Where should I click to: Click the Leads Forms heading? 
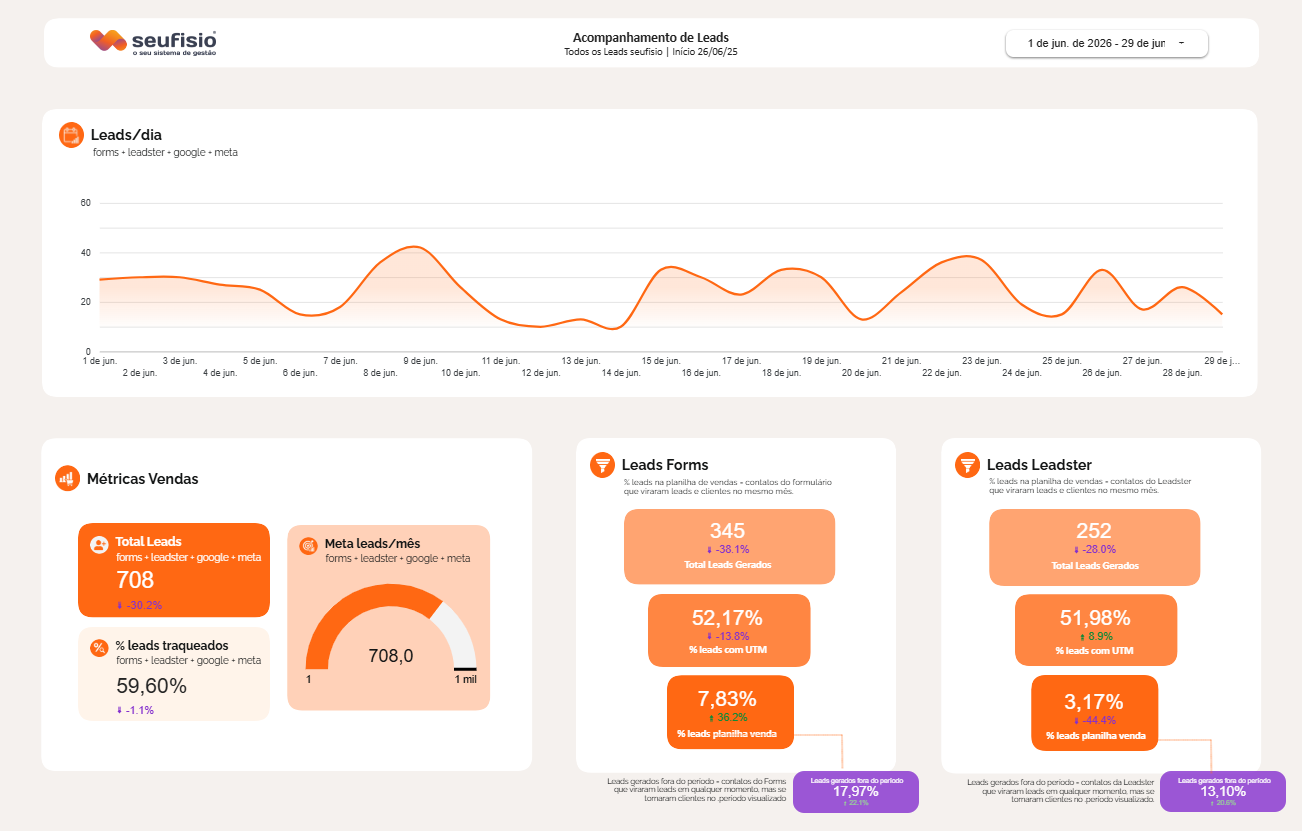point(665,464)
